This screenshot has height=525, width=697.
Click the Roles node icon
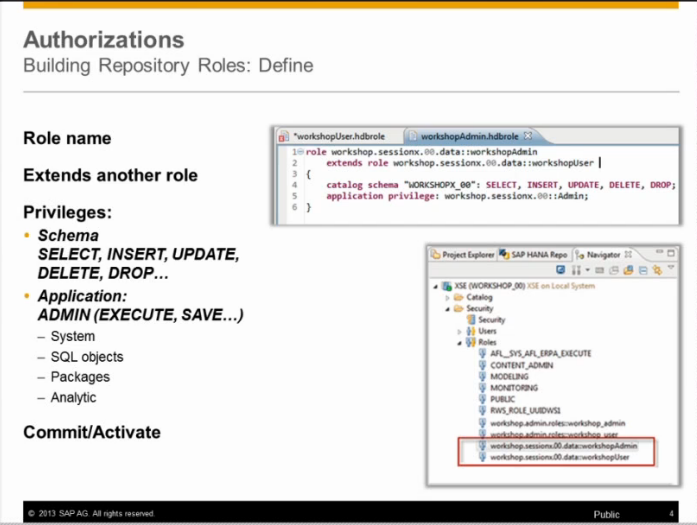471,342
